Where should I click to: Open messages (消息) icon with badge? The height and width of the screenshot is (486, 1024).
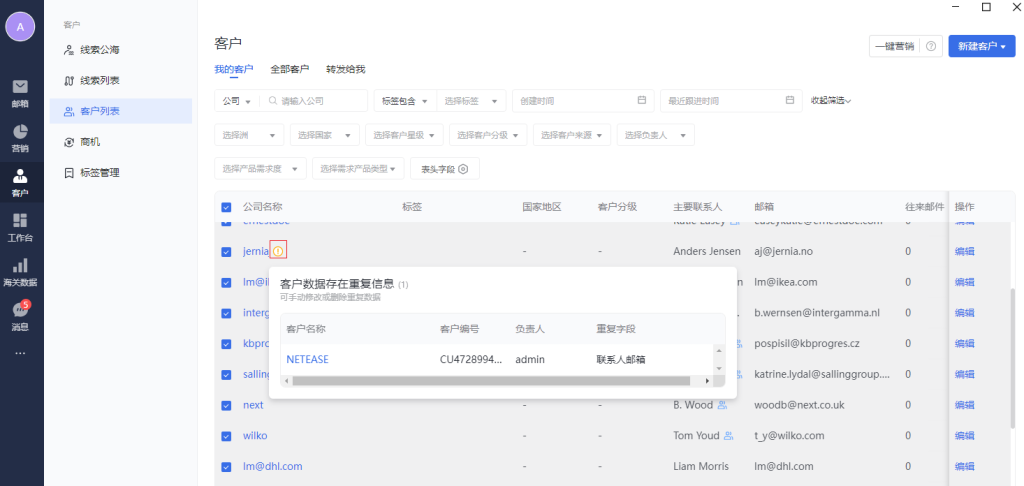[20, 315]
